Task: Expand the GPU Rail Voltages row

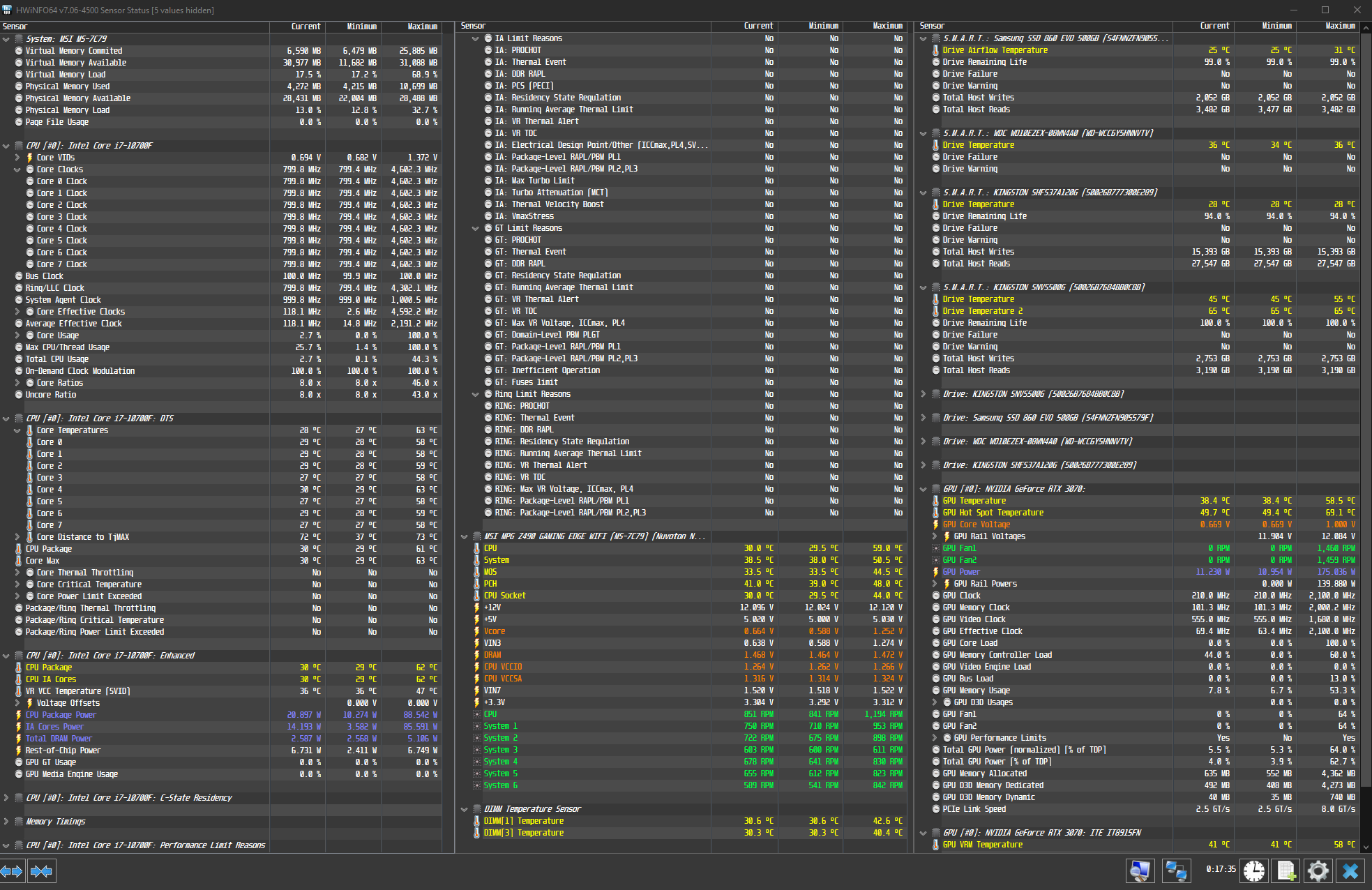Action: [x=935, y=536]
